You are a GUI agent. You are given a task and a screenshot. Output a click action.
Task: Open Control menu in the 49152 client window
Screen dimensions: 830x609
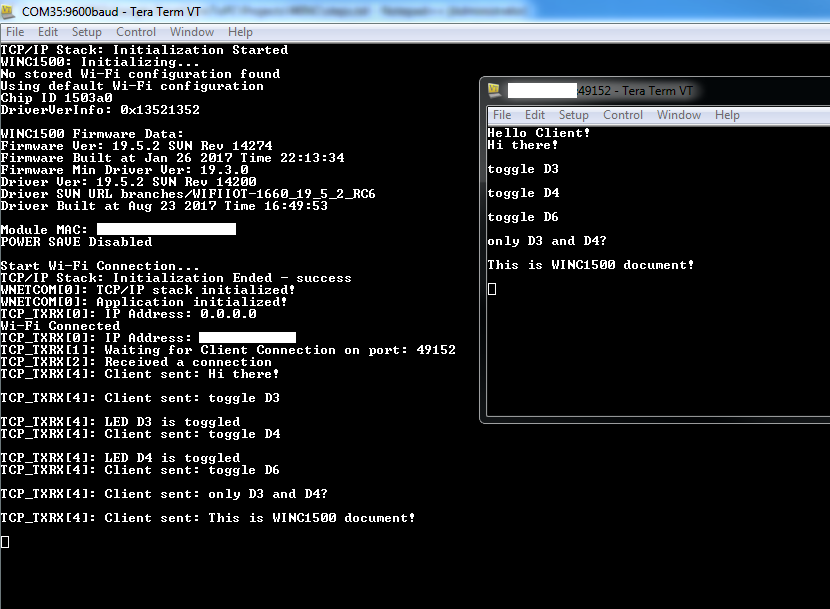pos(623,115)
